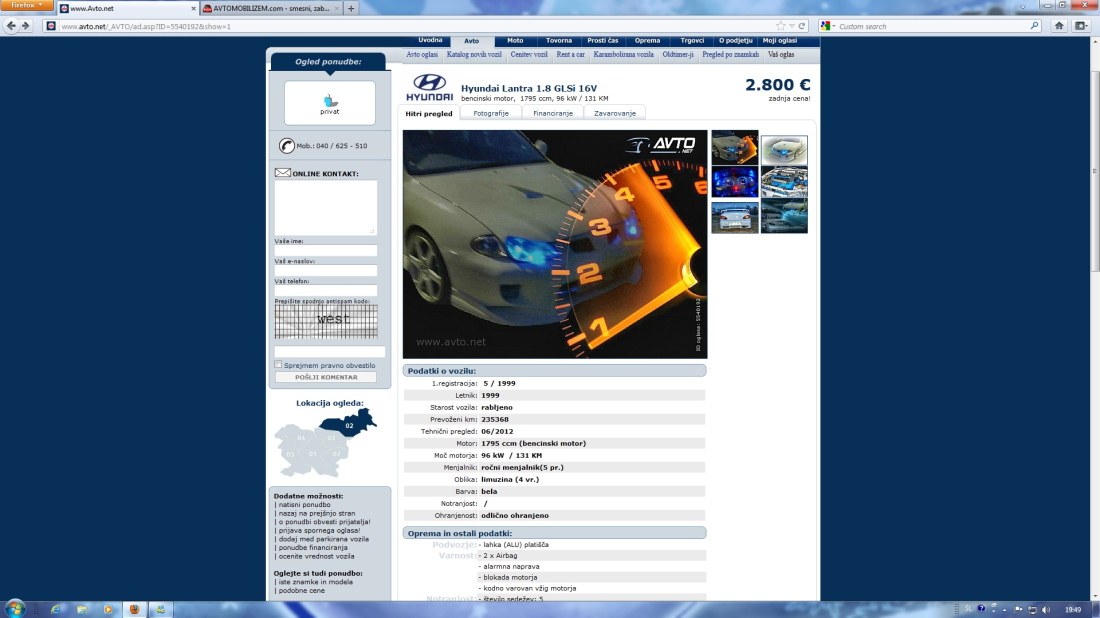This screenshot has height=618, width=1100.
Task: Click prijava spornega oglasa link
Action: (x=318, y=530)
